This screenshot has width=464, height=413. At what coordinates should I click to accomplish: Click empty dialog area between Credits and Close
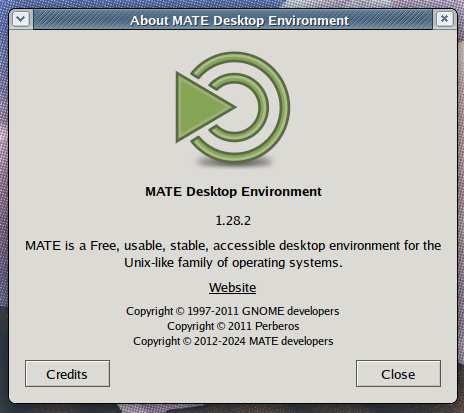[233, 374]
